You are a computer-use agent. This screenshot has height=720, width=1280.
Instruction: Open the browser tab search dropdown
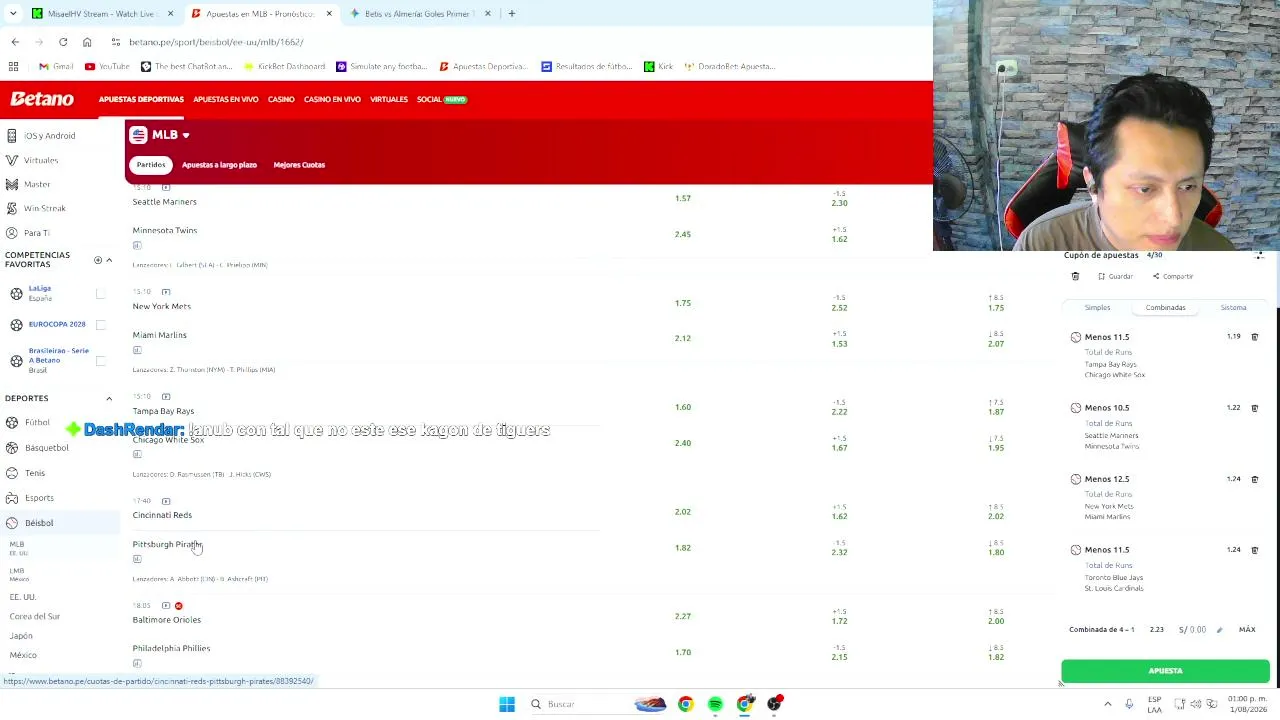point(13,14)
